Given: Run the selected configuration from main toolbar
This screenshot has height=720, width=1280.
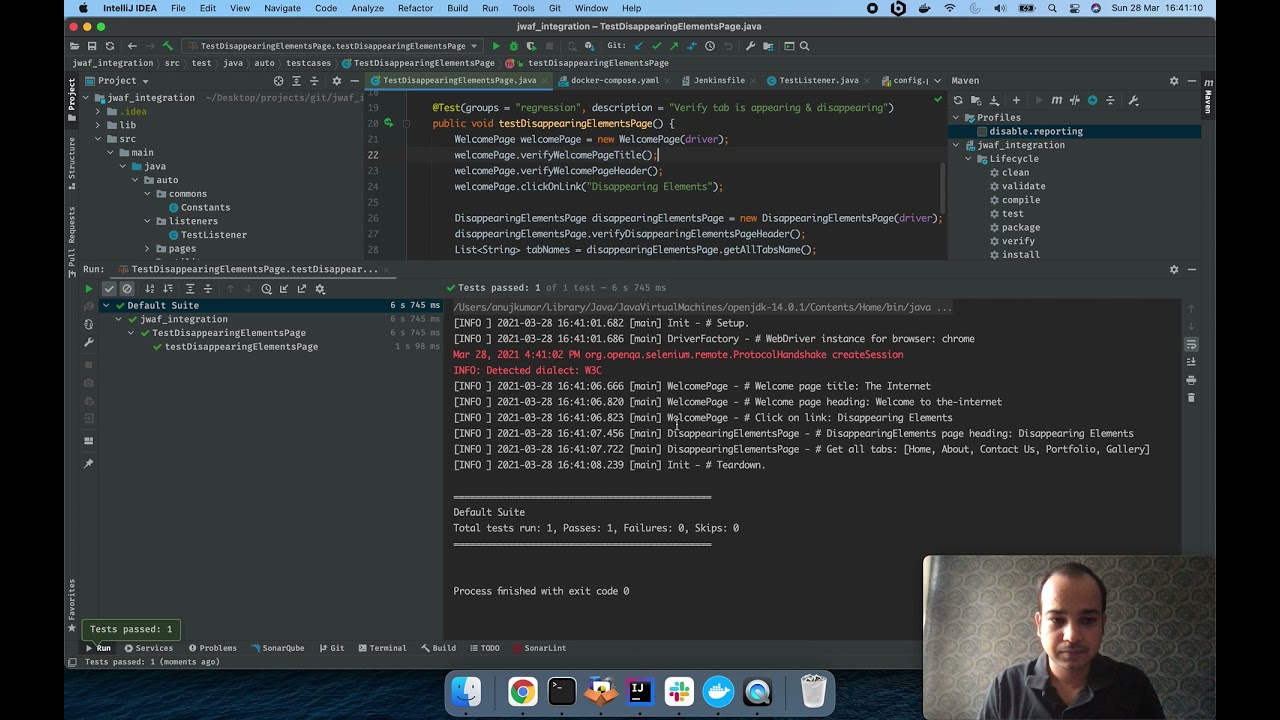Looking at the screenshot, I should (x=495, y=46).
